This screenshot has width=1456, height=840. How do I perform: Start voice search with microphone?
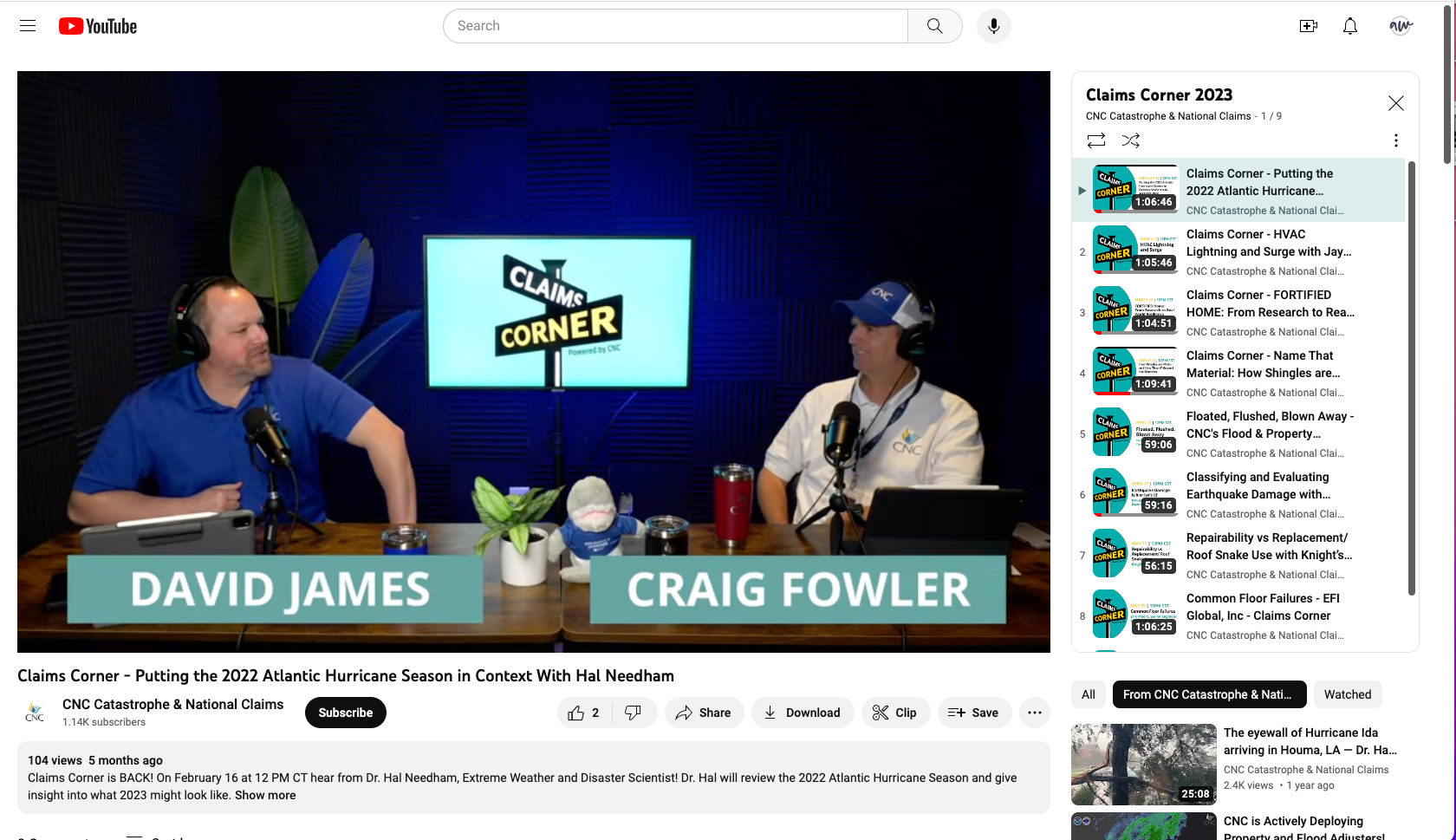coord(993,26)
